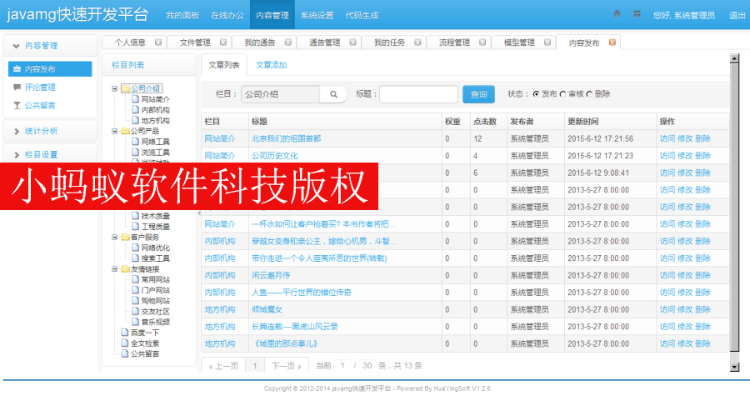Screen dimensions: 750x396
Task: Click 删除 for 倾城魔女 row
Action: (703, 309)
